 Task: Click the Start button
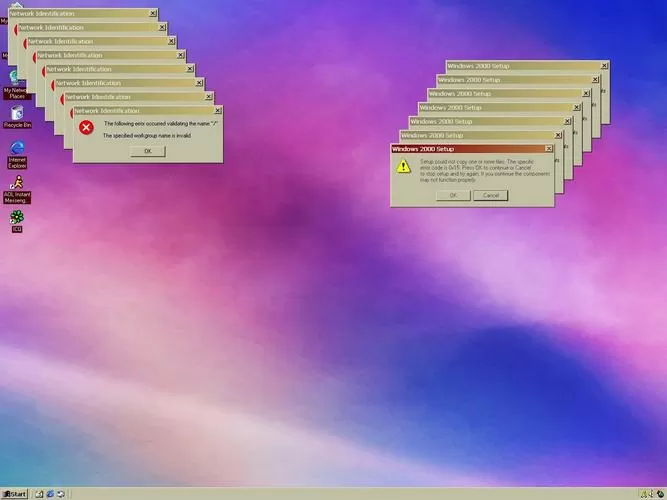14,494
